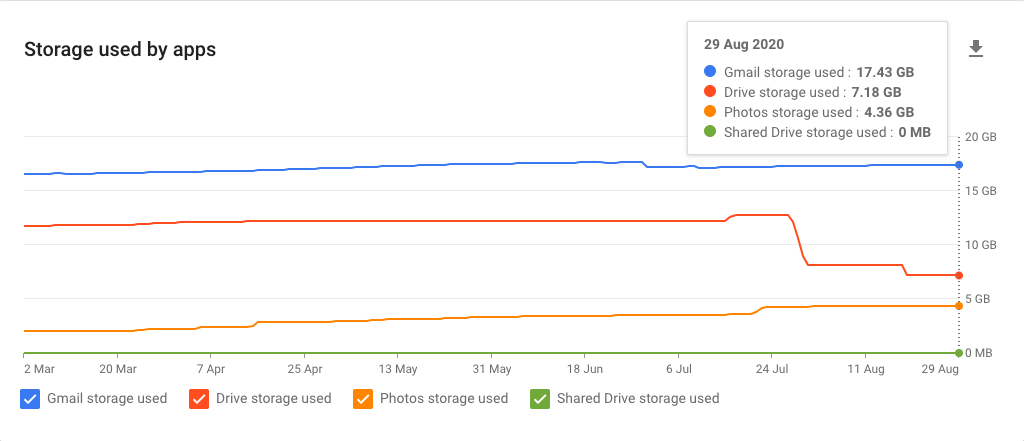
Task: Disable Photos storage used series
Action: point(363,399)
